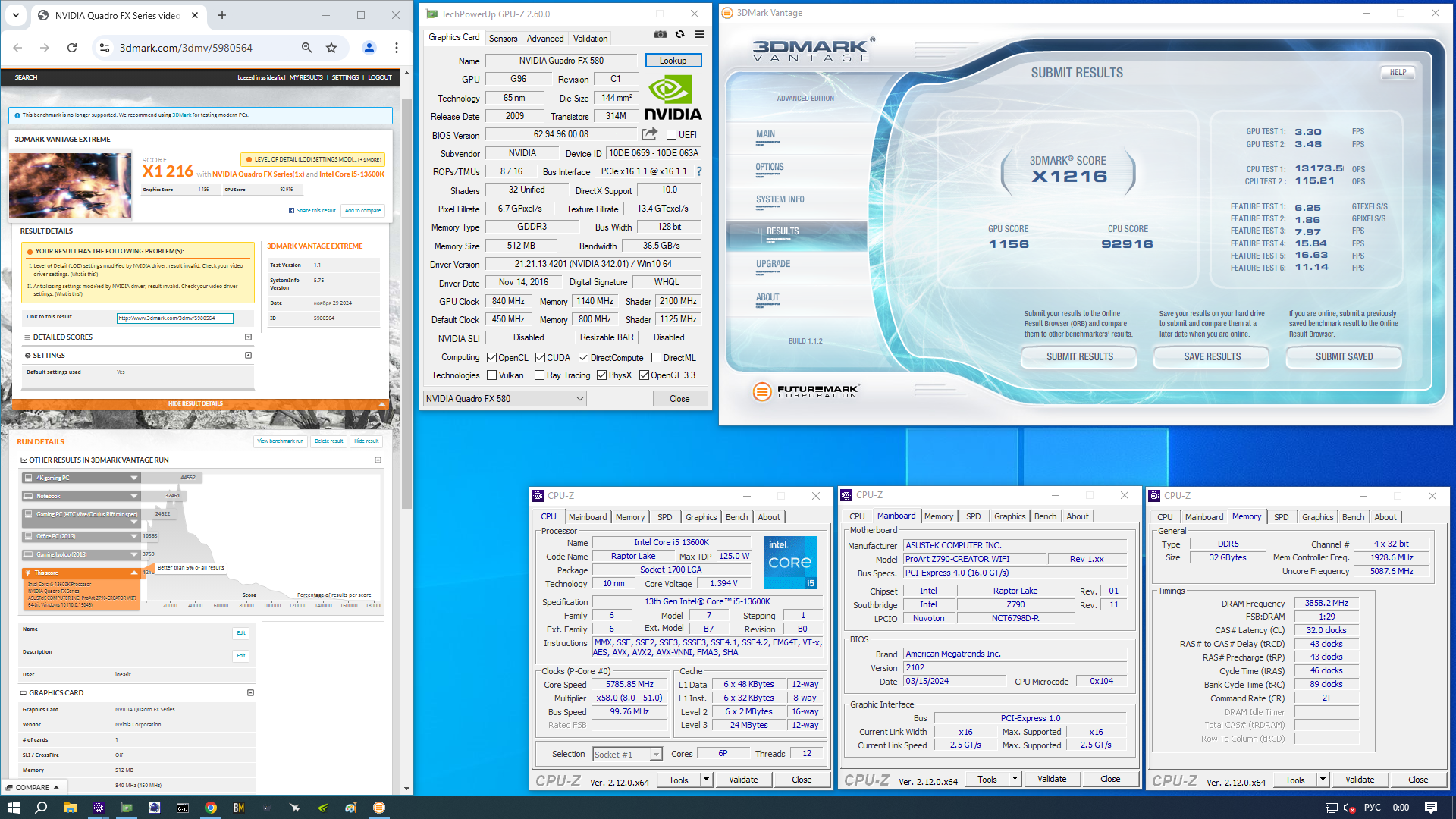This screenshot has width=1456, height=819.
Task: Click the Chrome page vertical scrollbar
Action: 406,303
